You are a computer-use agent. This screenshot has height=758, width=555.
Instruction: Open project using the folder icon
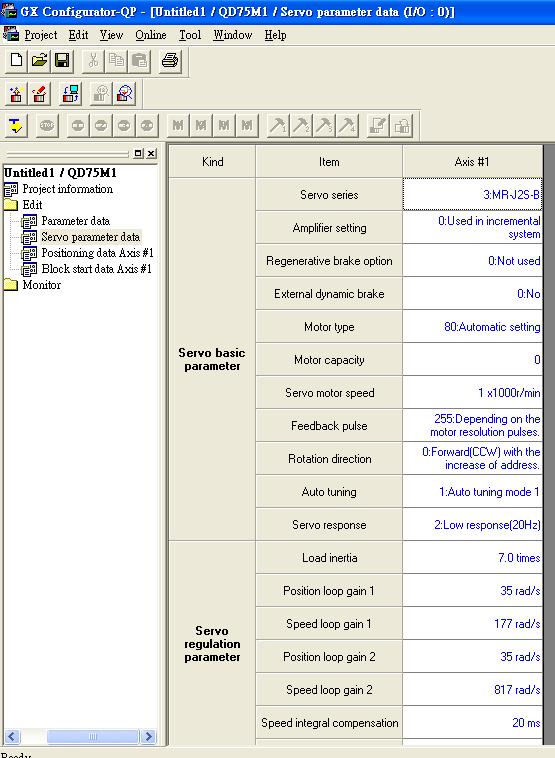[x=39, y=61]
